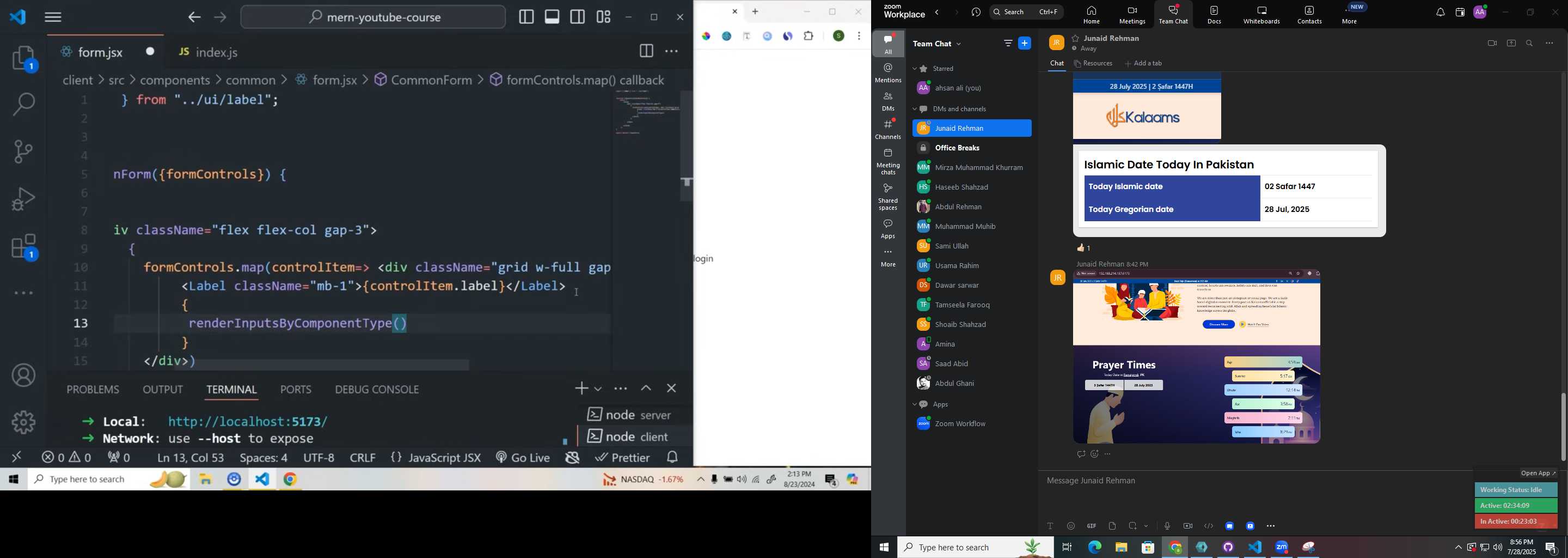Open Accounts icon in VS Code activity bar
This screenshot has height=558, width=1568.
point(24,375)
